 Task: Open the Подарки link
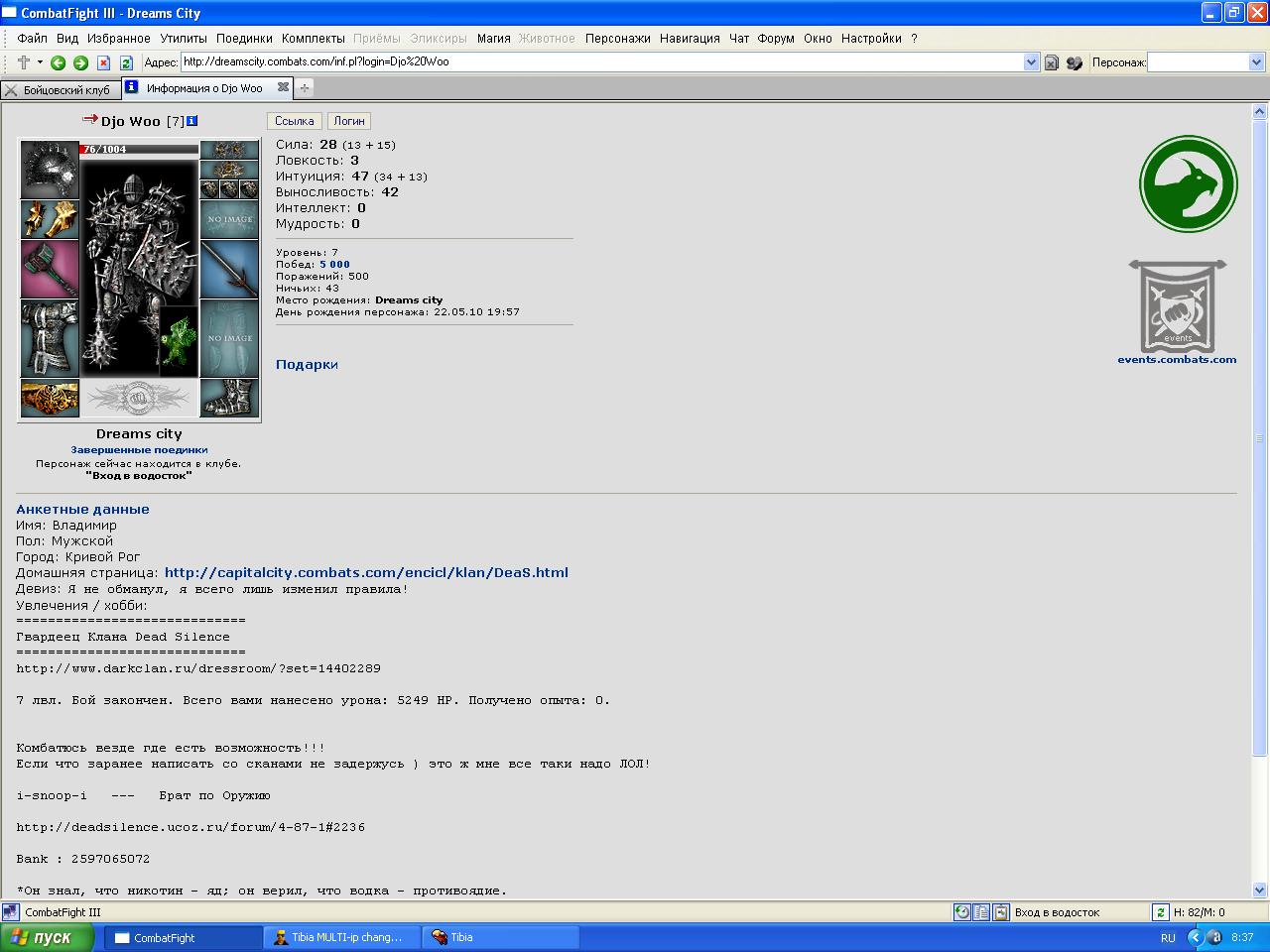pos(307,365)
